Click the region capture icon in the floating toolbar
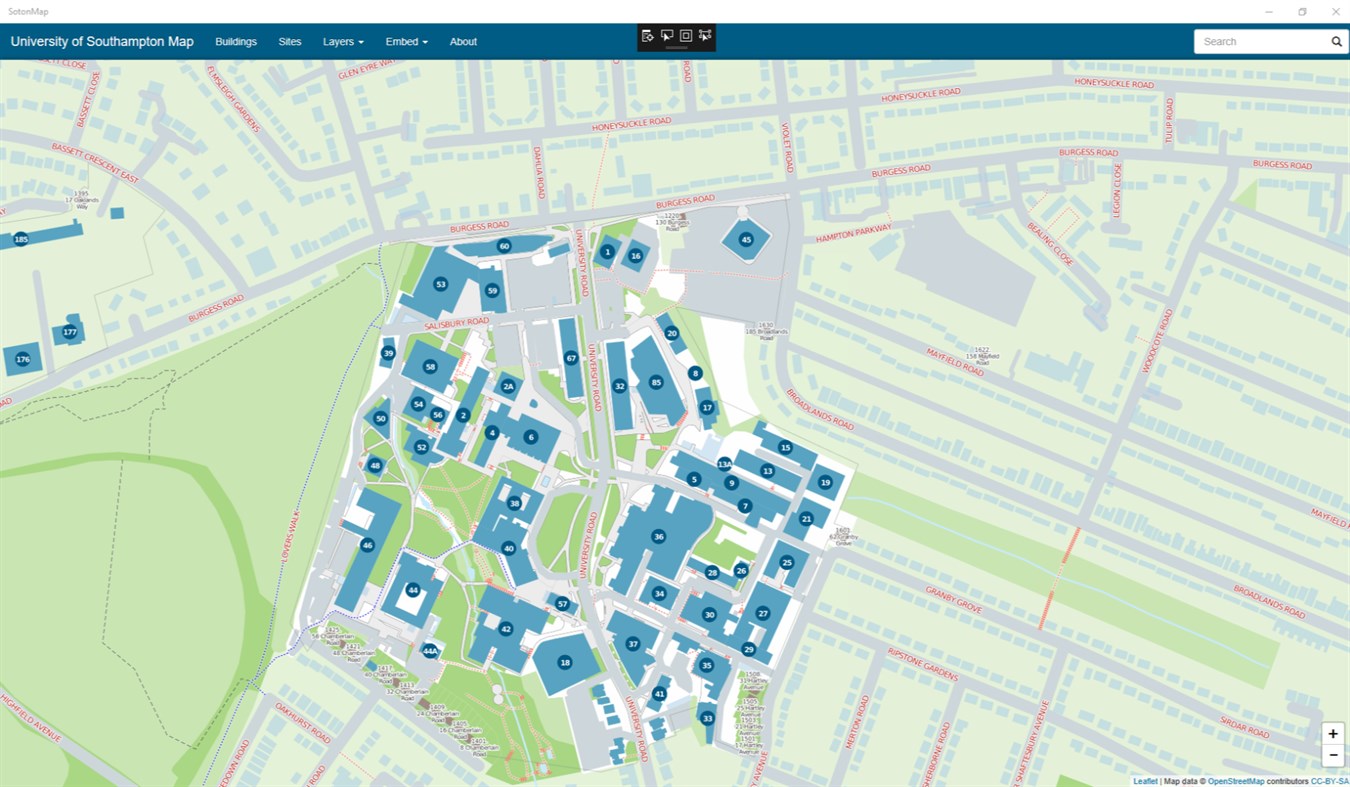Screen dimensions: 1350x787 [685, 35]
